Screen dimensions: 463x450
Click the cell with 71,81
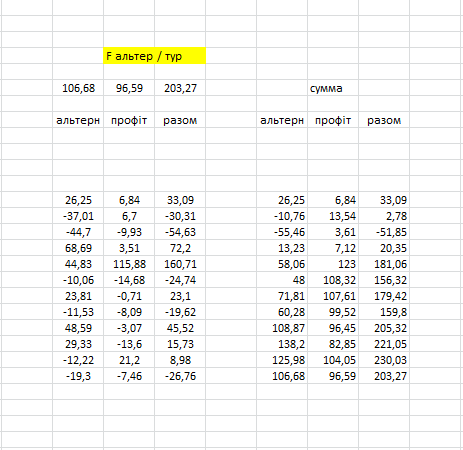[282, 296]
